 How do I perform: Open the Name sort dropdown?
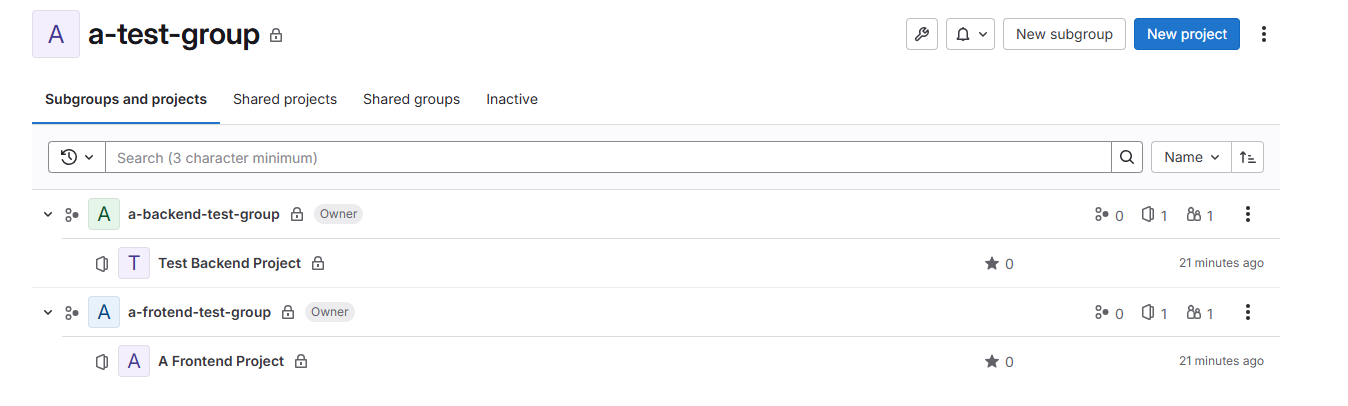pyautogui.click(x=1191, y=157)
